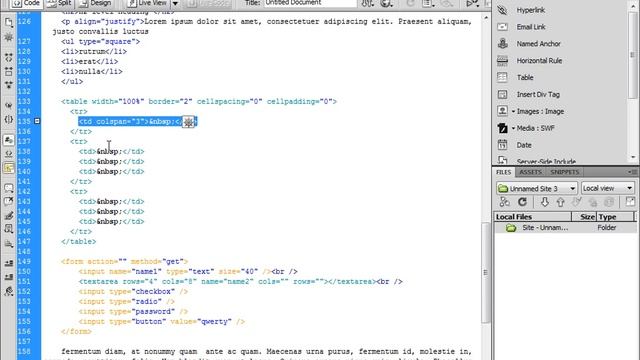
Task: Open the Unnamed Site 3 dropdown
Action: click(537, 188)
